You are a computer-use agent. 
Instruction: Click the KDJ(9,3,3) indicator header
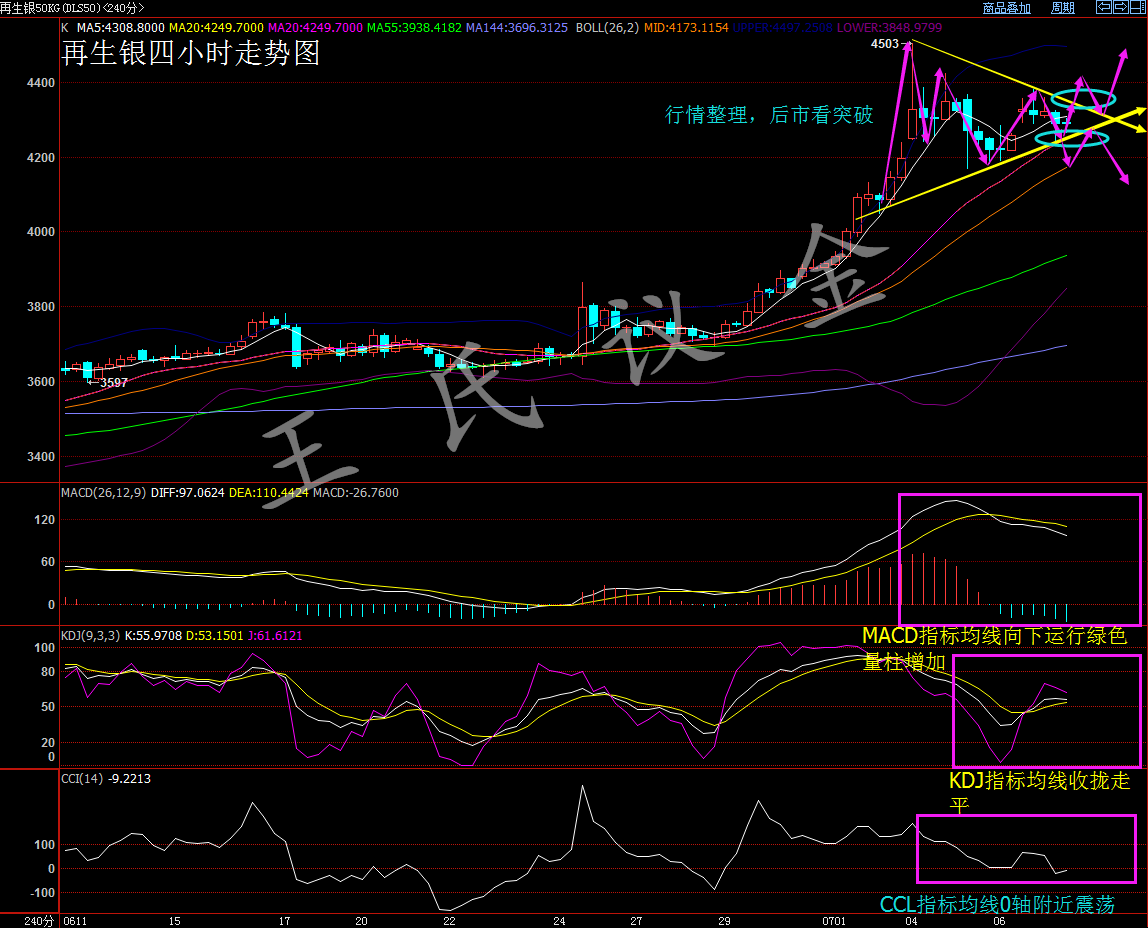point(89,635)
